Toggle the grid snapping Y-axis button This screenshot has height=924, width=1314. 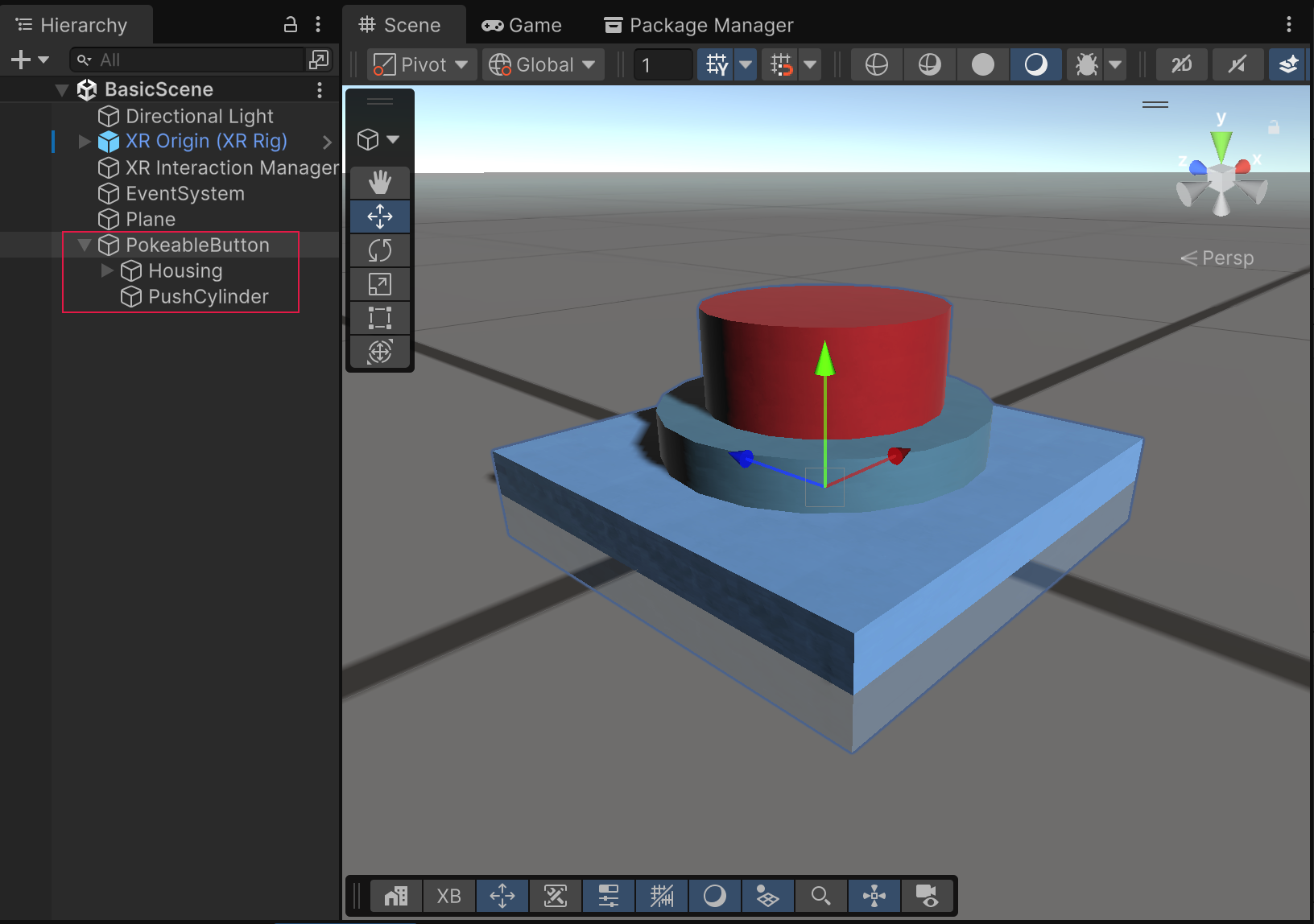coord(717,64)
